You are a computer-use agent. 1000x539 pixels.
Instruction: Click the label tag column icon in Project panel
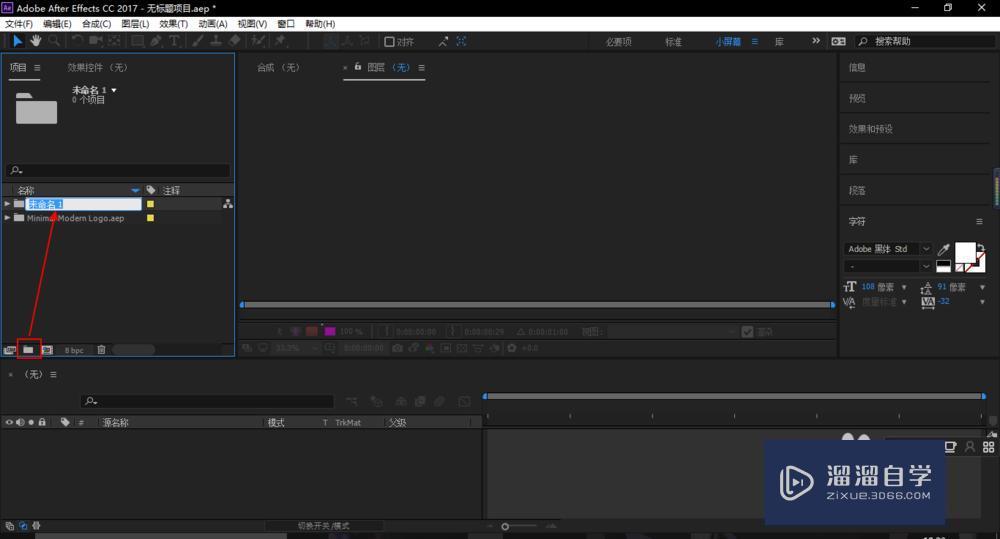(151, 190)
